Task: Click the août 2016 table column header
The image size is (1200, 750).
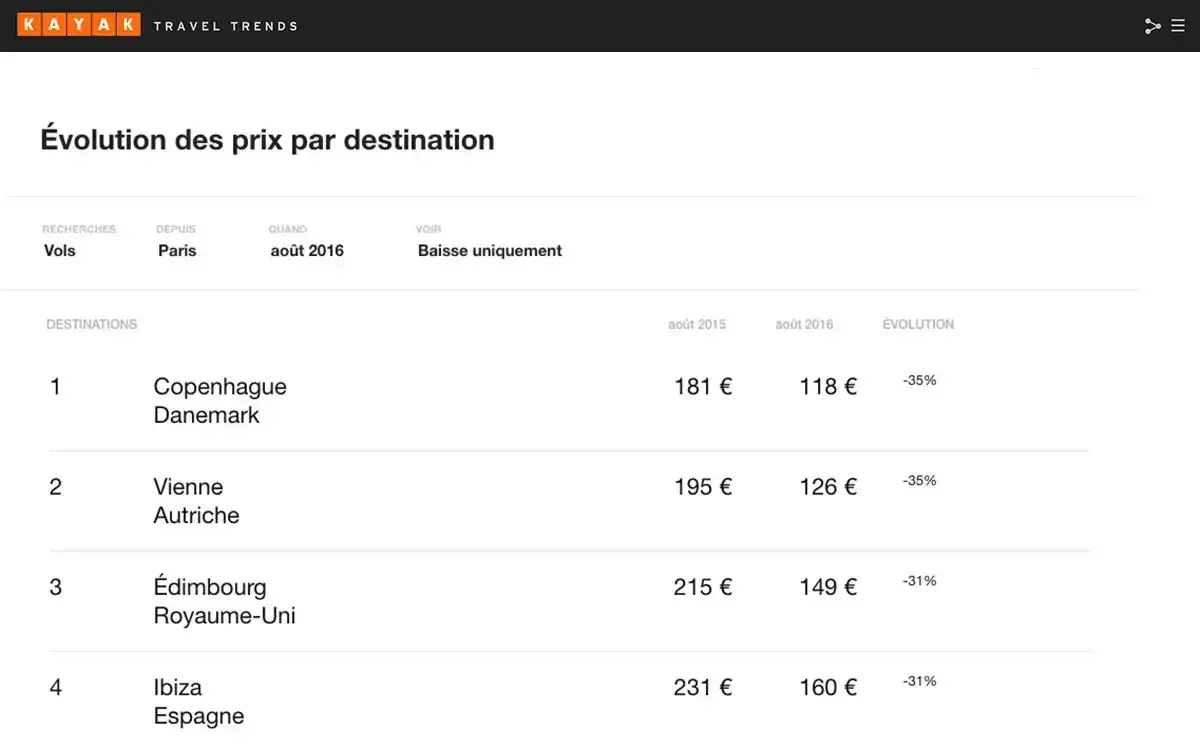Action: [804, 324]
